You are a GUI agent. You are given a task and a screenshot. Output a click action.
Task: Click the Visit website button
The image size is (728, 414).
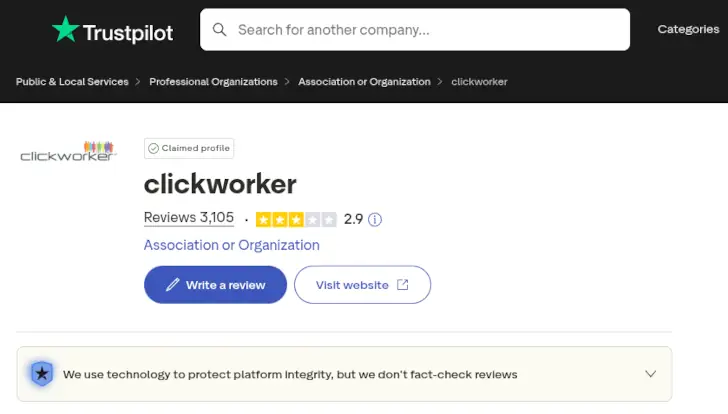pos(362,285)
